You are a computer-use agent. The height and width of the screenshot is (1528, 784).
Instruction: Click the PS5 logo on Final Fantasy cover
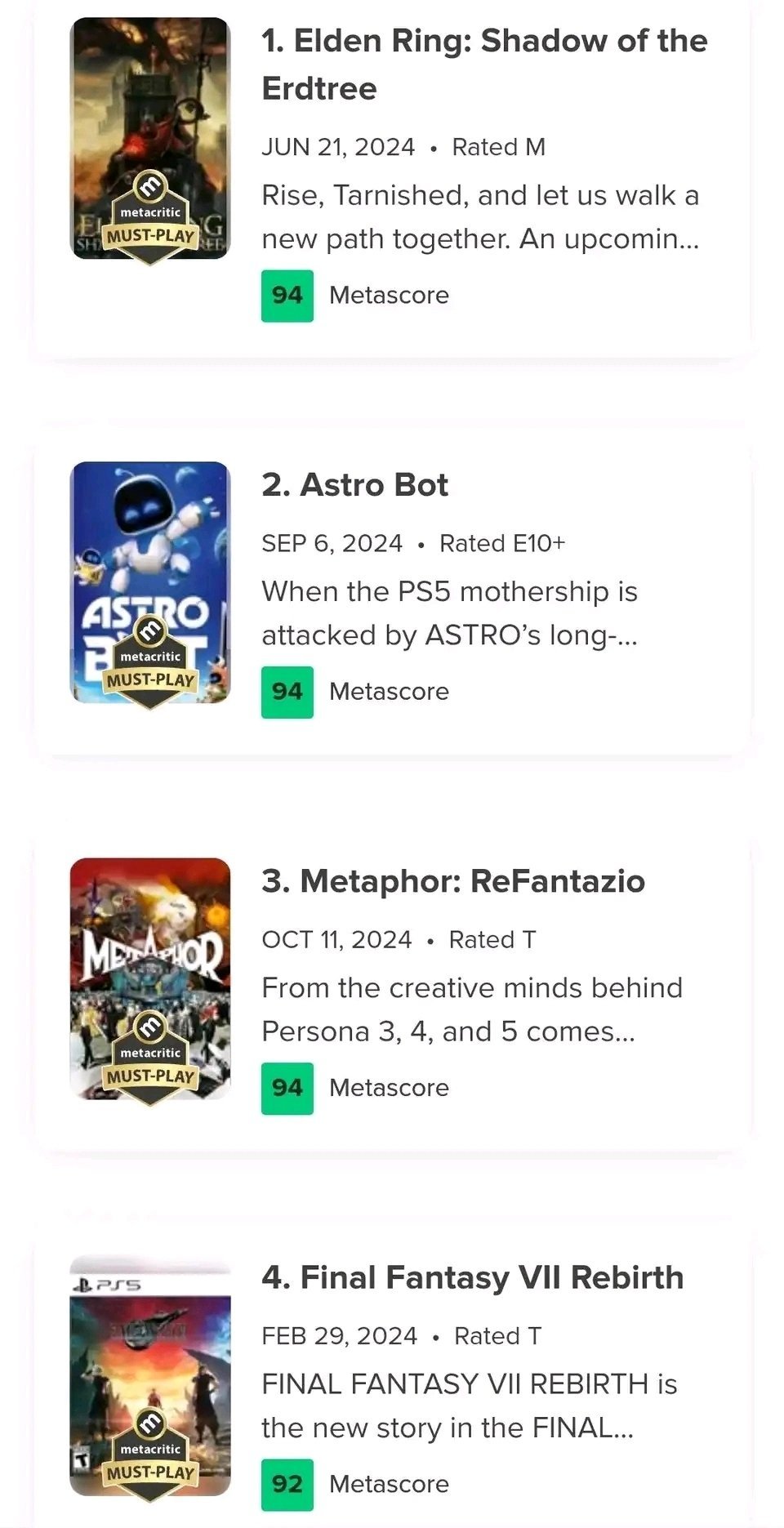pyautogui.click(x=107, y=1285)
